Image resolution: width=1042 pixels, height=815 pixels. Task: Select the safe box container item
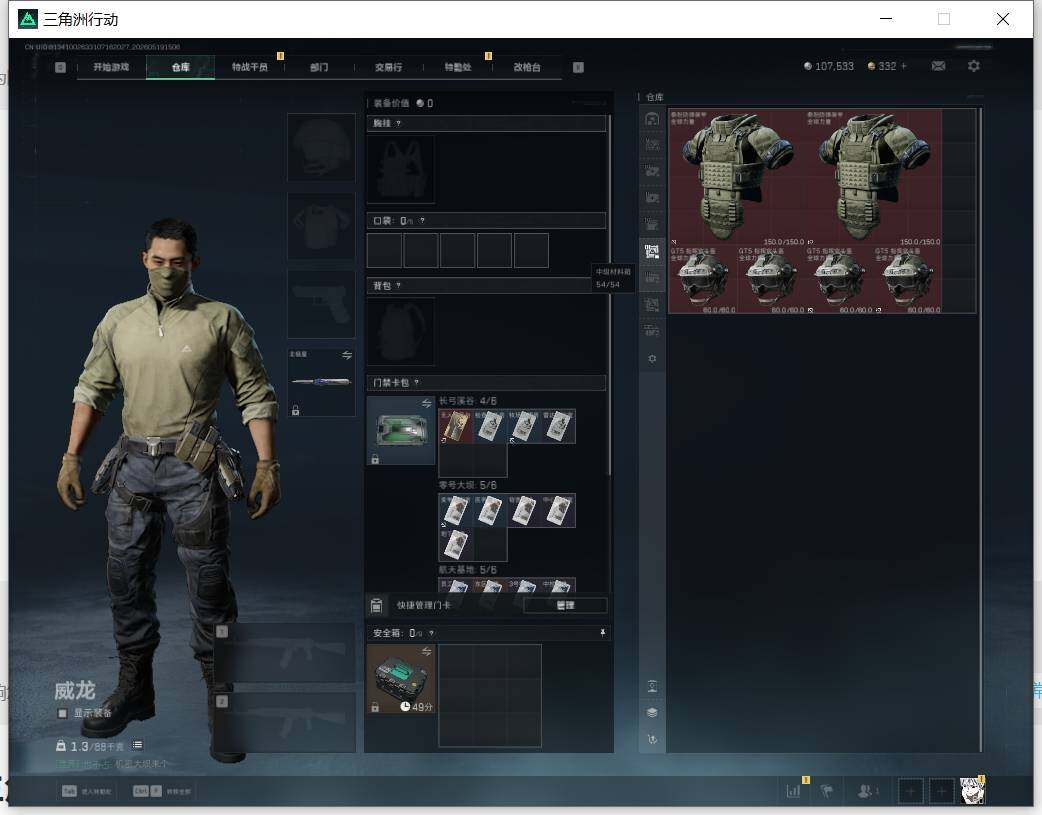[401, 679]
